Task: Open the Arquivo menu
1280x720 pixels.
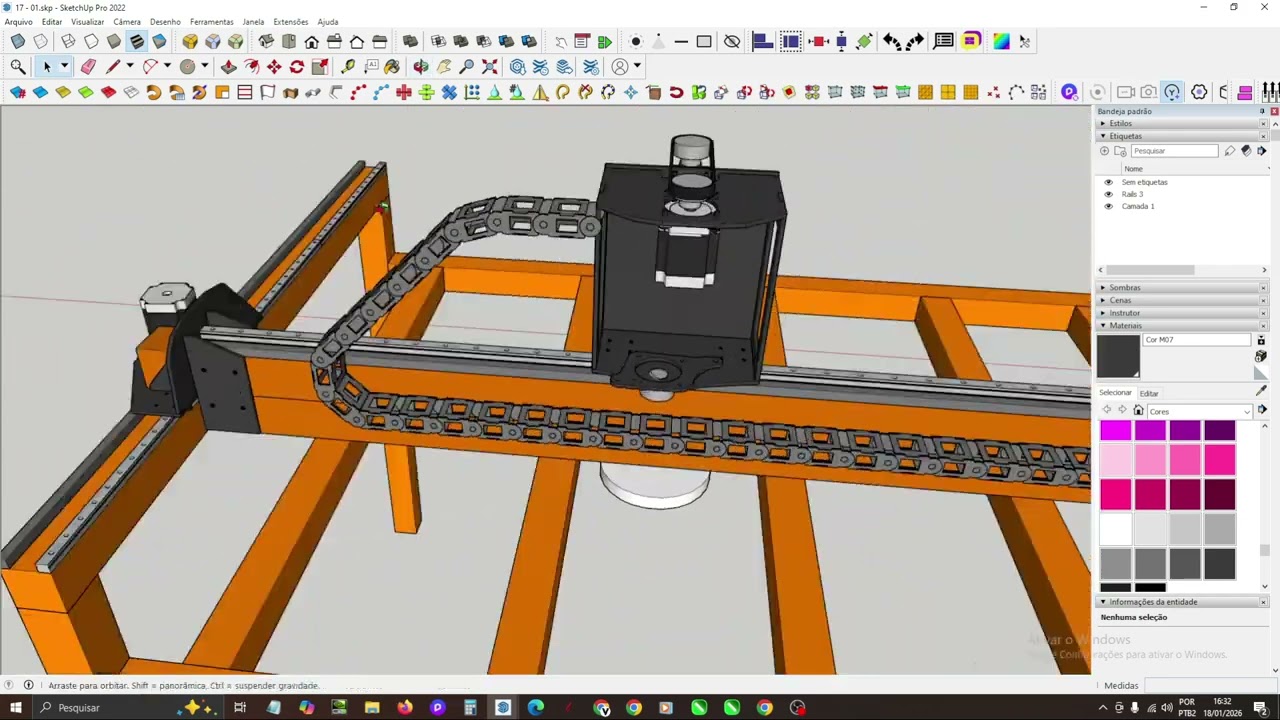Action: point(18,21)
